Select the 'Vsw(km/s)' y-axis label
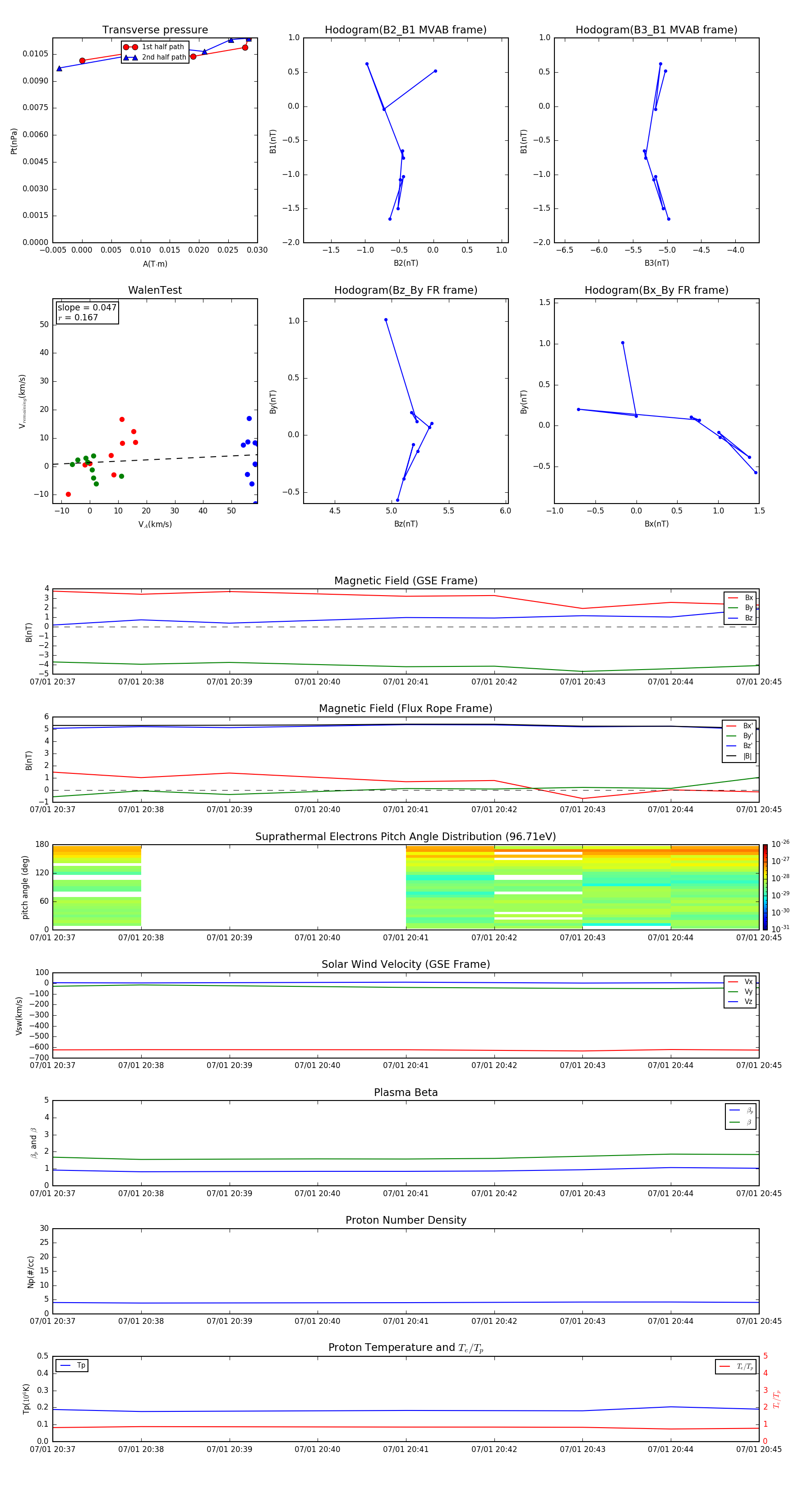The width and height of the screenshot is (812, 1489). click(x=19, y=1016)
